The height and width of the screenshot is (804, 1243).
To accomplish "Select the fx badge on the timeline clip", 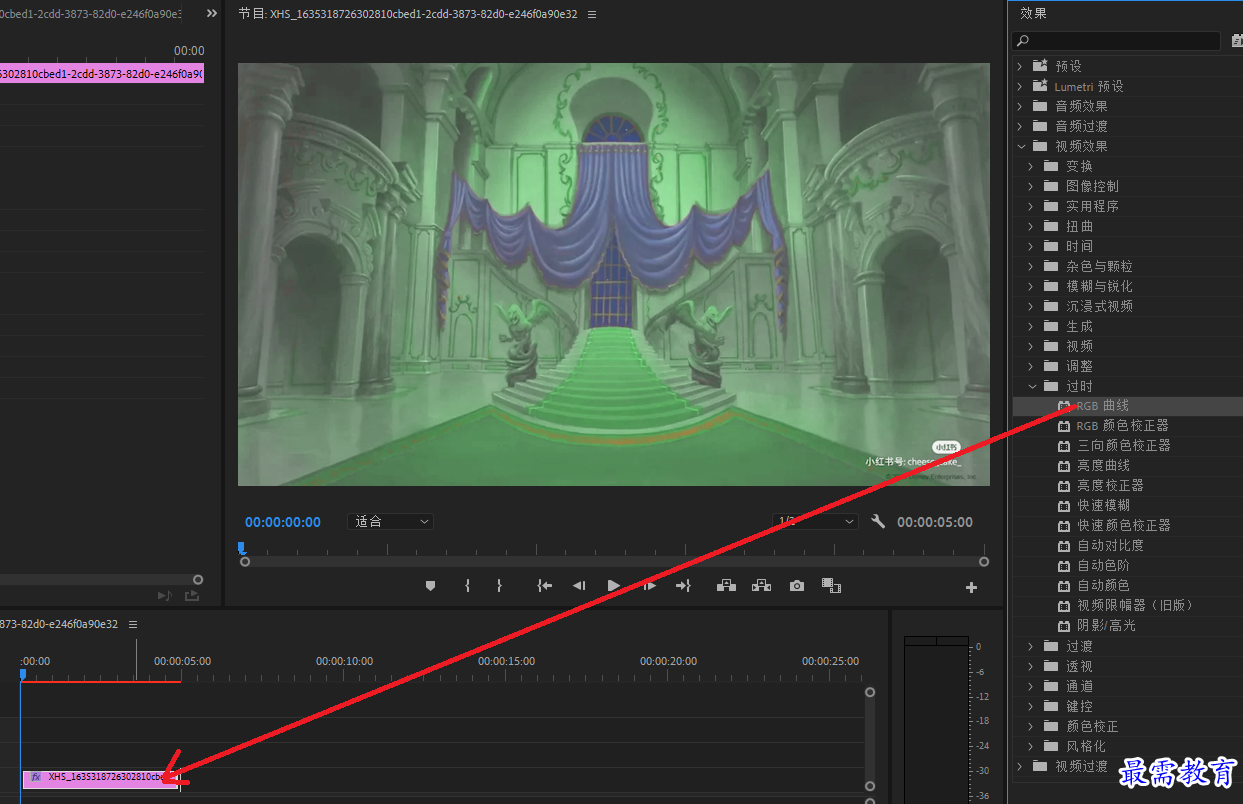I will (x=36, y=777).
